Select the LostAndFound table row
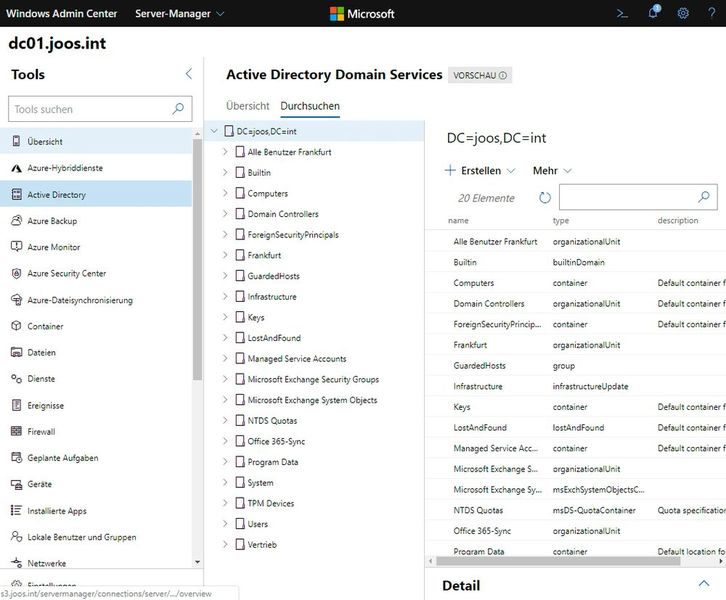Viewport: 726px width, 600px height. coord(576,427)
